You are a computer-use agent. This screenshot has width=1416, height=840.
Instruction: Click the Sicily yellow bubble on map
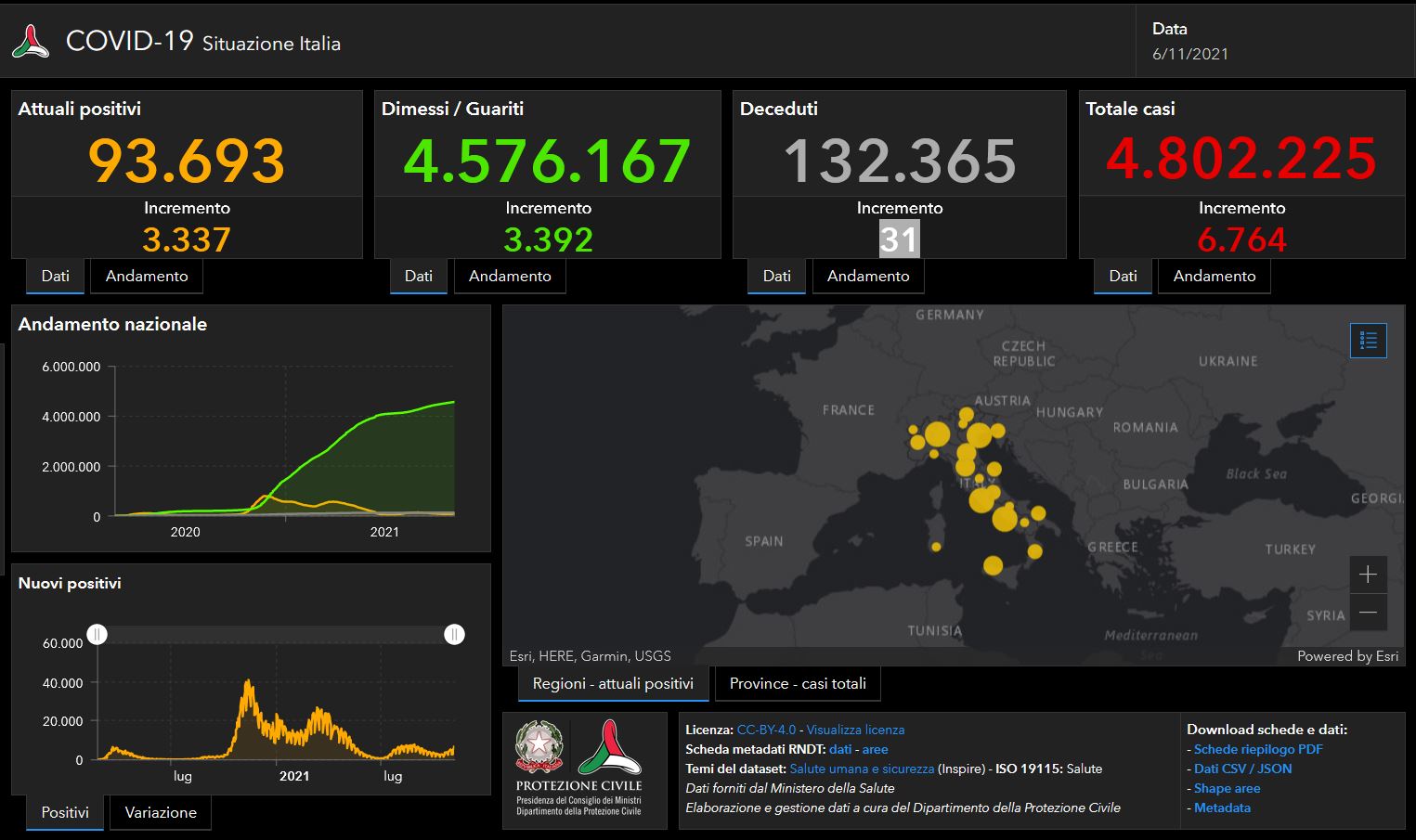click(x=993, y=565)
